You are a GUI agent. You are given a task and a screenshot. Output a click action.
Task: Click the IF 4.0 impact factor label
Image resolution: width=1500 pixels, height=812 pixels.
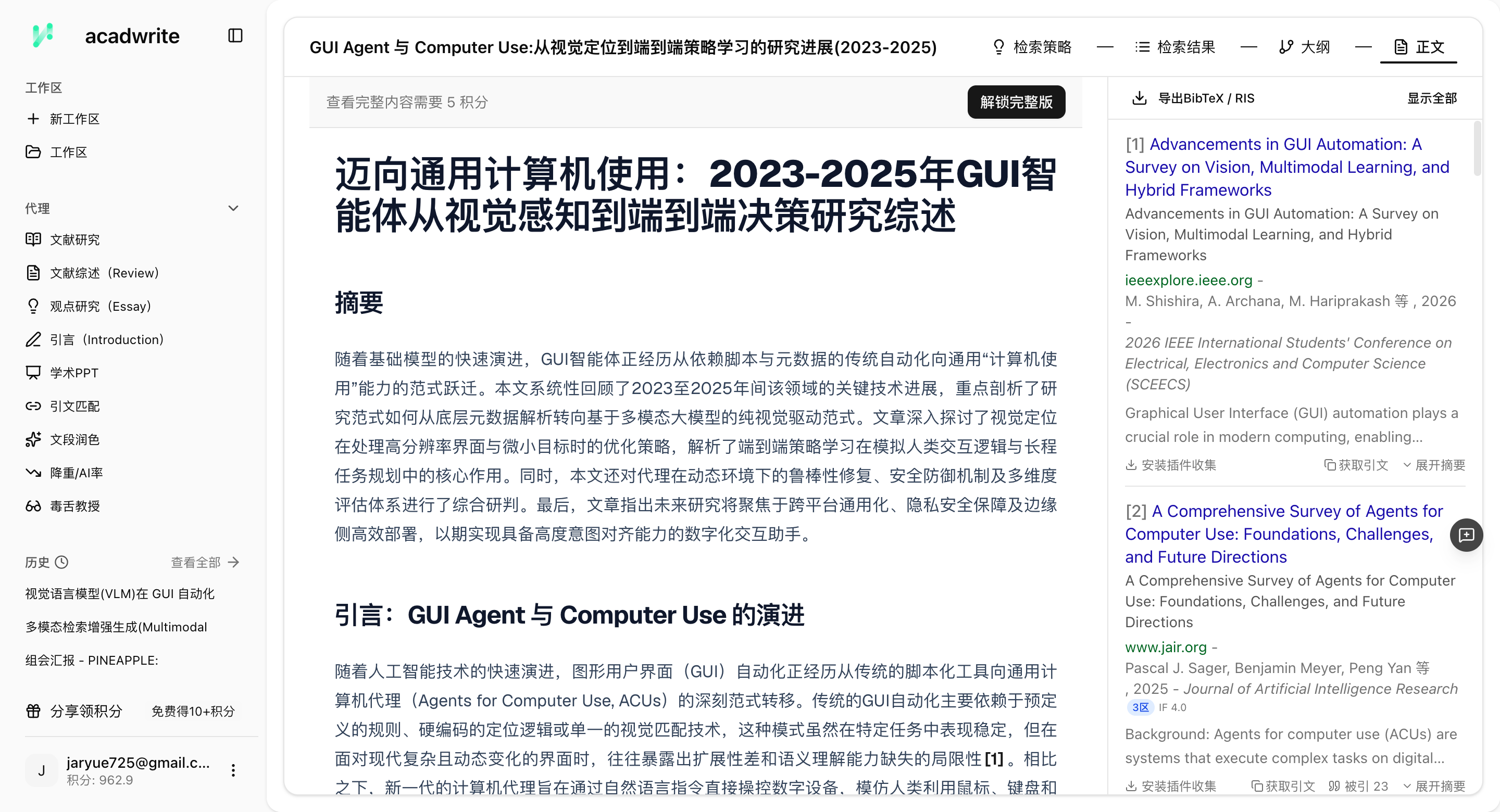(x=1172, y=707)
